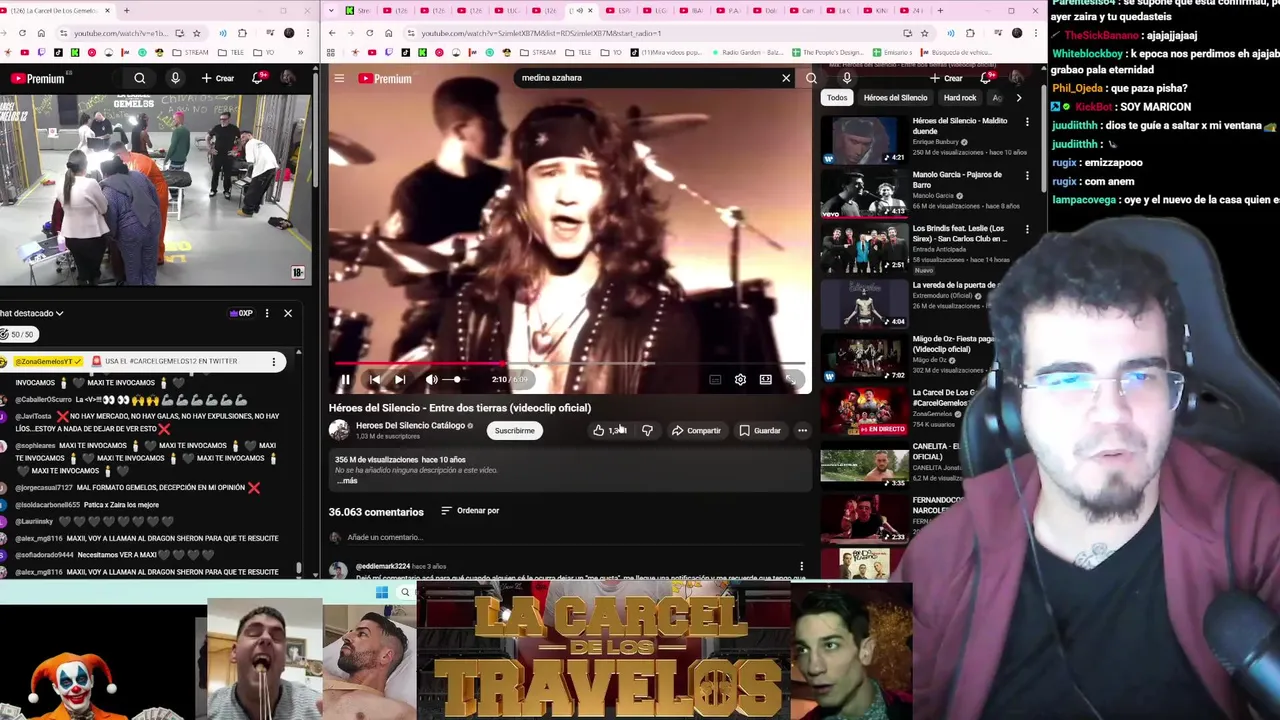This screenshot has width=1280, height=720.
Task: Open options menu on eddiemark3224 comment
Action: (801, 567)
